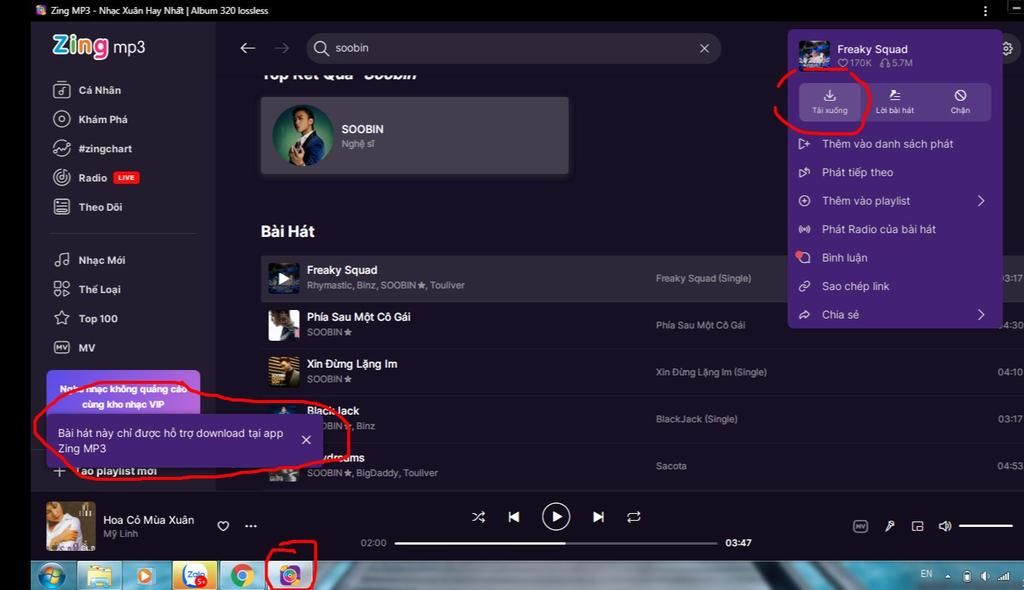The image size is (1024, 590).
Task: Open karaoke lyrics microphone icon
Action: click(889, 526)
